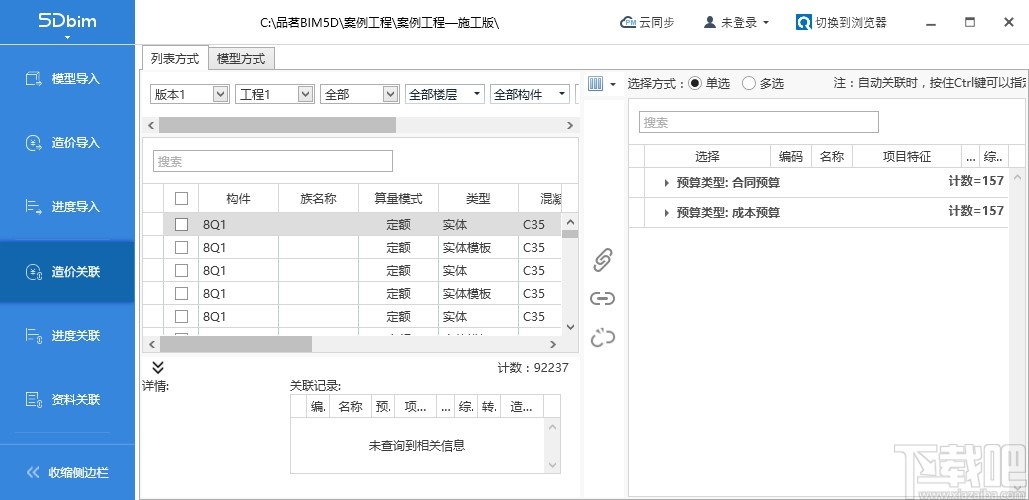
Task: Collapse sidebar via 收缩侧边栏
Action: click(x=67, y=472)
